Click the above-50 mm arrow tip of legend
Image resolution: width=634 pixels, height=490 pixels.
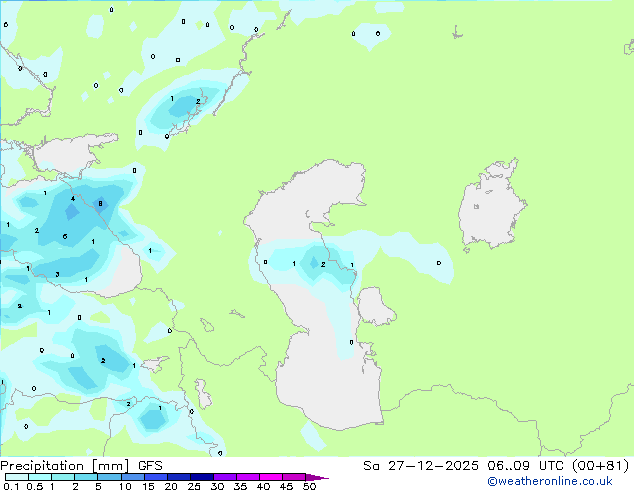(x=317, y=478)
